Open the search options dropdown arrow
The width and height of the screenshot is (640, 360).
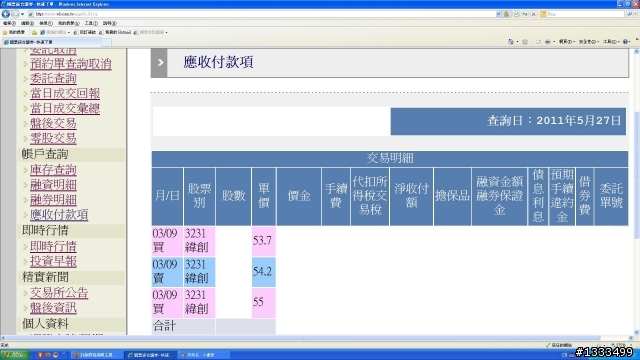point(636,14)
